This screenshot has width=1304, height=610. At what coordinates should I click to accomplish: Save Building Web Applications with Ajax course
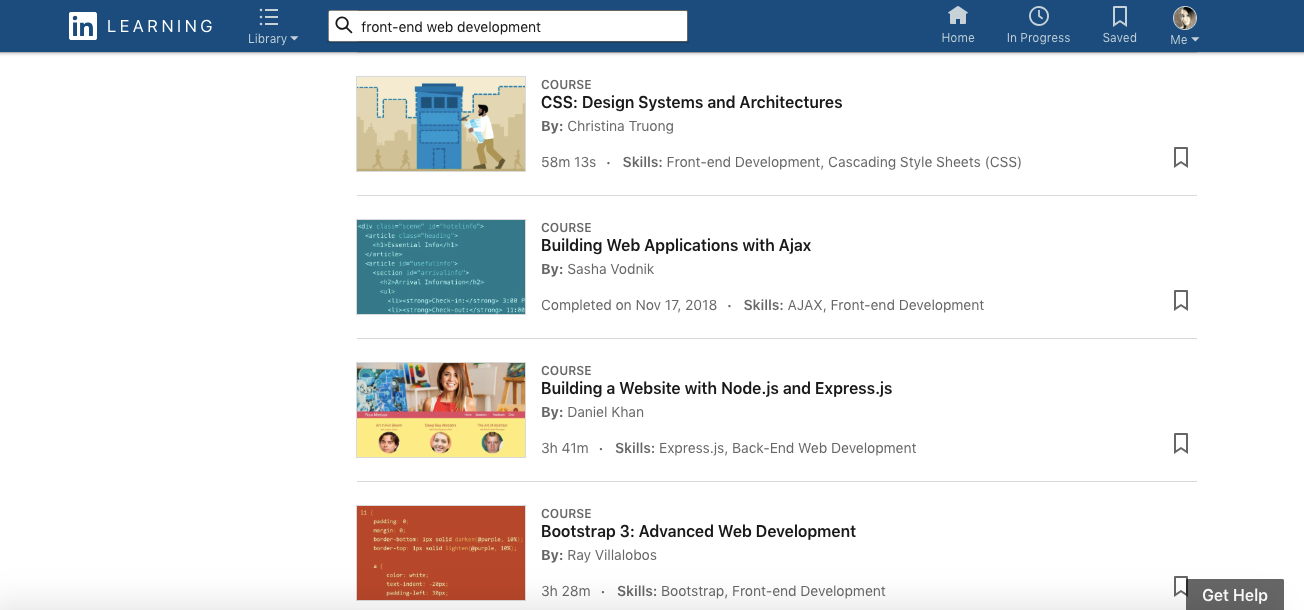[1181, 300]
